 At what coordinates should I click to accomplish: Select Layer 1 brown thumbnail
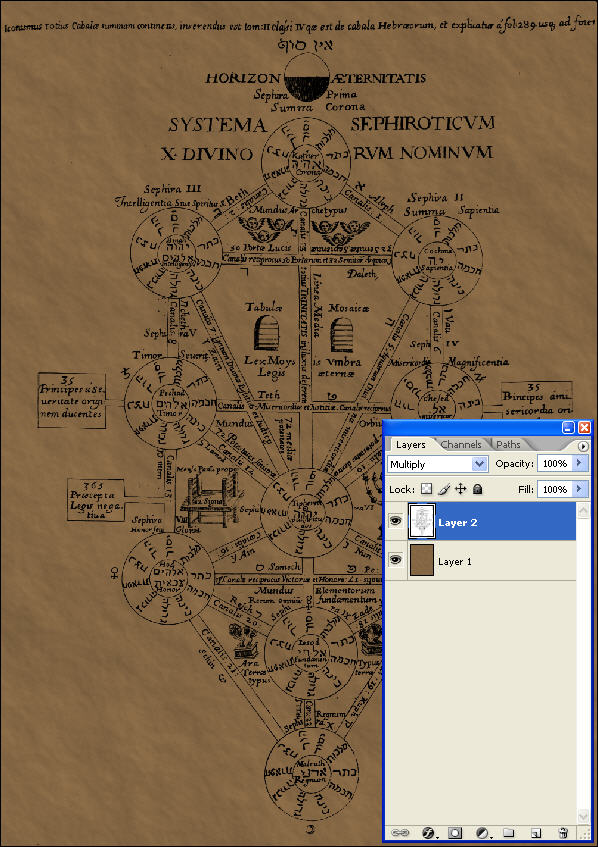(422, 560)
